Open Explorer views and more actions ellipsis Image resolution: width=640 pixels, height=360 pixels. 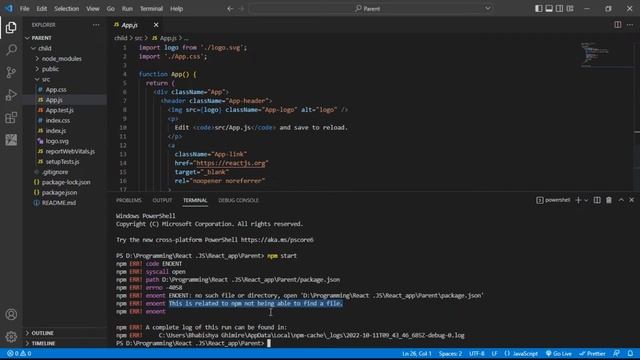(96, 25)
